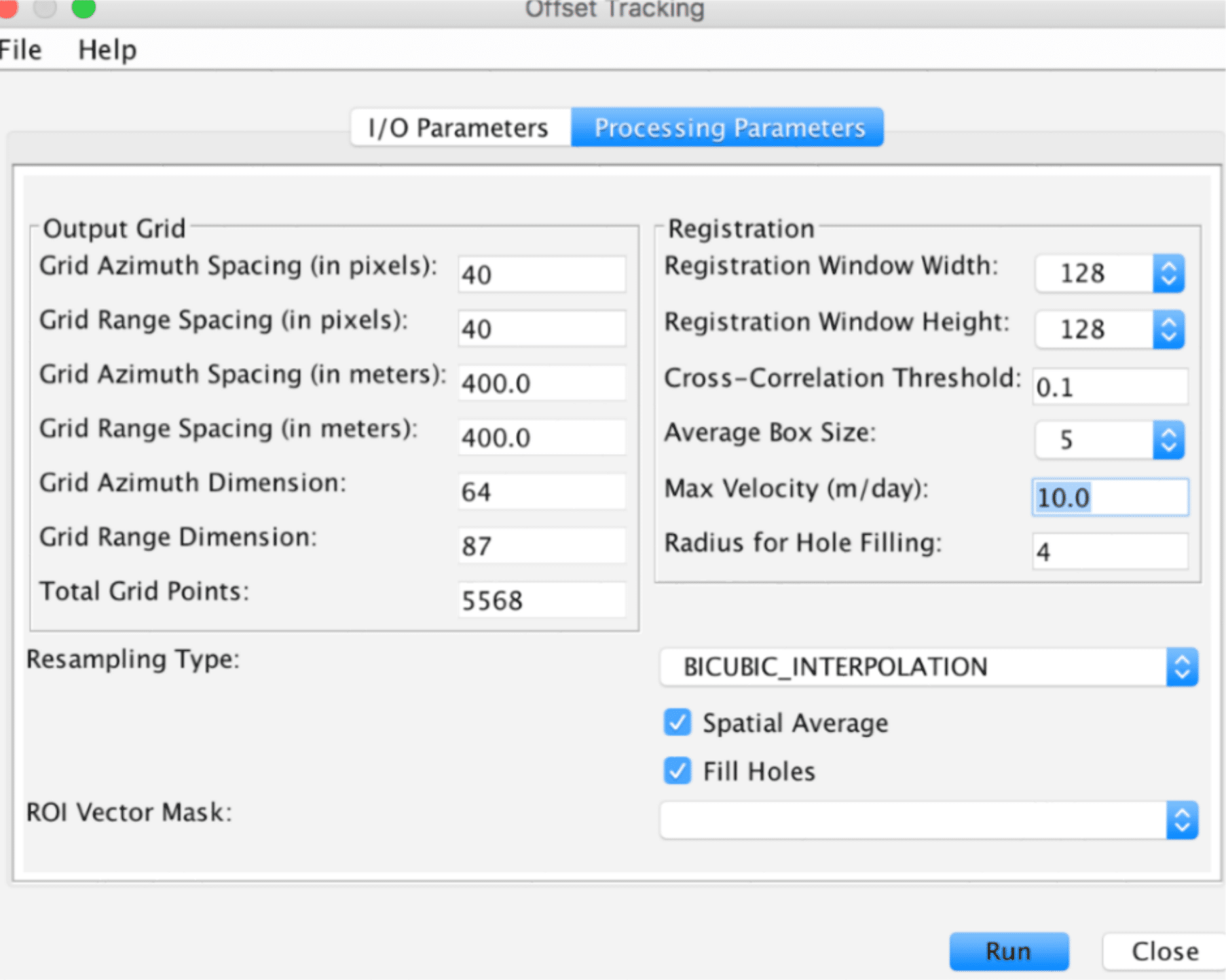This screenshot has height=980, width=1226.
Task: Select the Processing Parameters tab
Action: point(728,128)
